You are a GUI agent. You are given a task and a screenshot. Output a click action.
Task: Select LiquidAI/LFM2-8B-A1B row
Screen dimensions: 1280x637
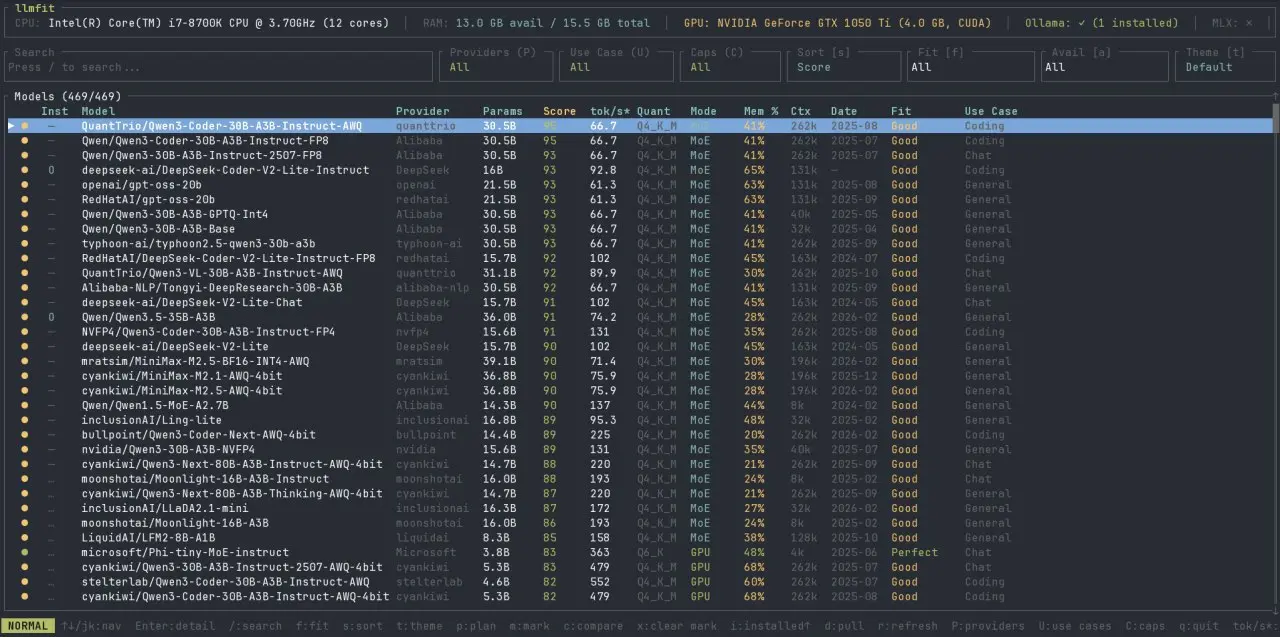[x=639, y=537]
